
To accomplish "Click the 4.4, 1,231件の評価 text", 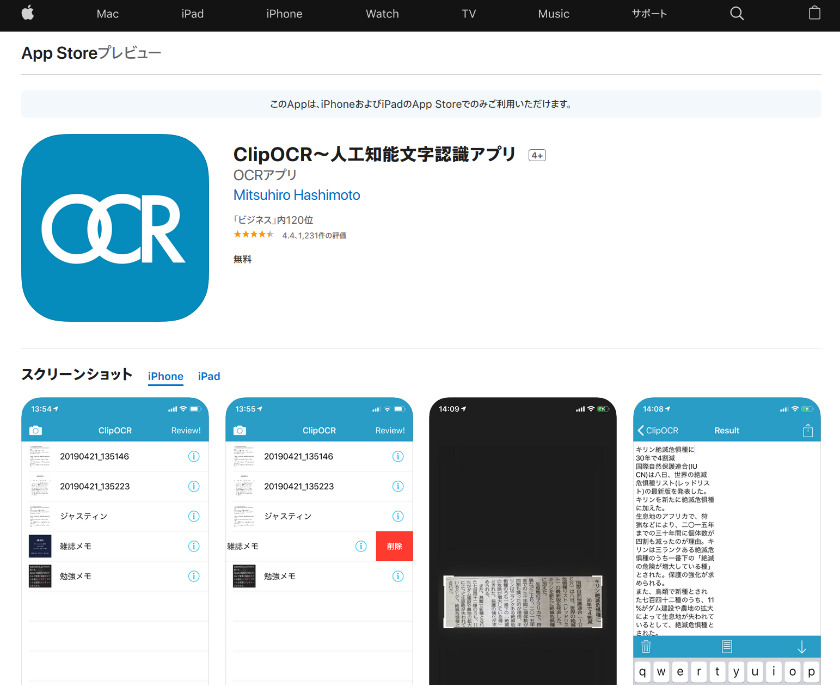I will coord(314,235).
